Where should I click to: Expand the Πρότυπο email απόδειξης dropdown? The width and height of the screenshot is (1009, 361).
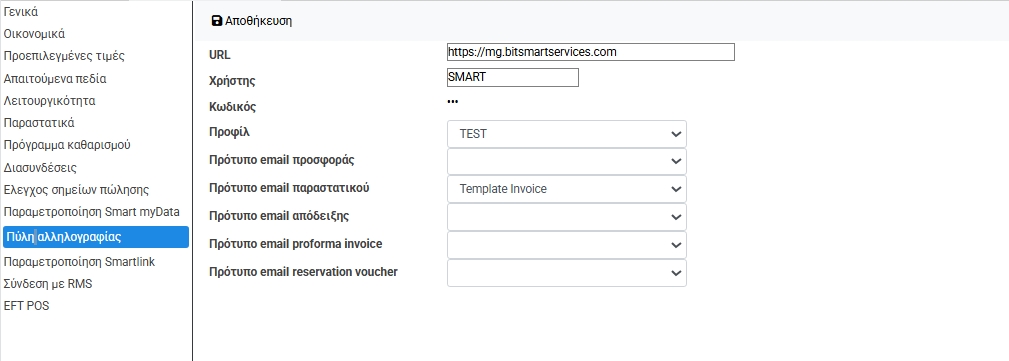tap(567, 217)
